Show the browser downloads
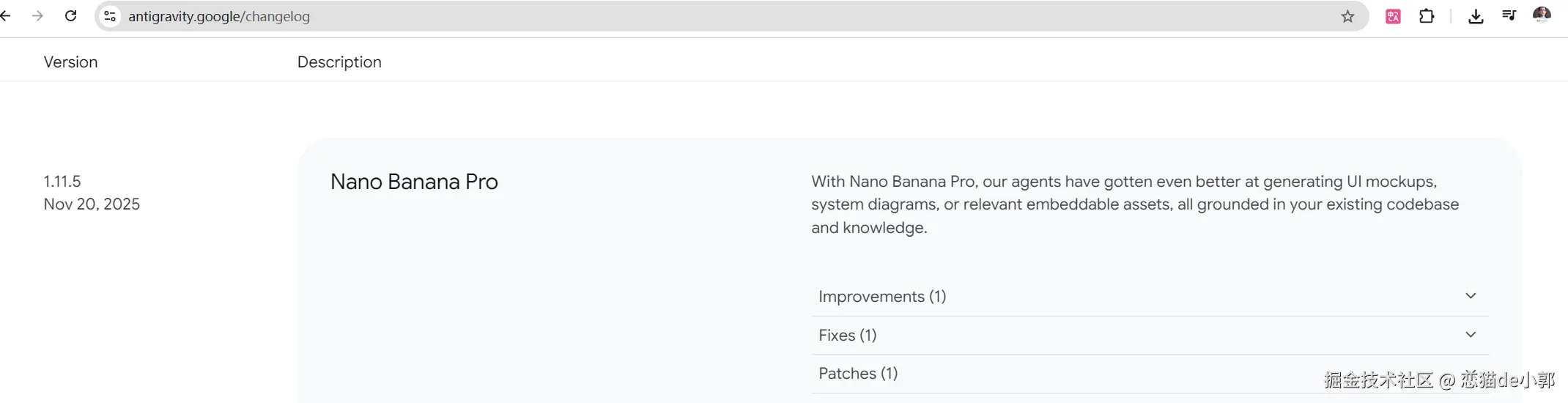1568x403 pixels. tap(1476, 16)
